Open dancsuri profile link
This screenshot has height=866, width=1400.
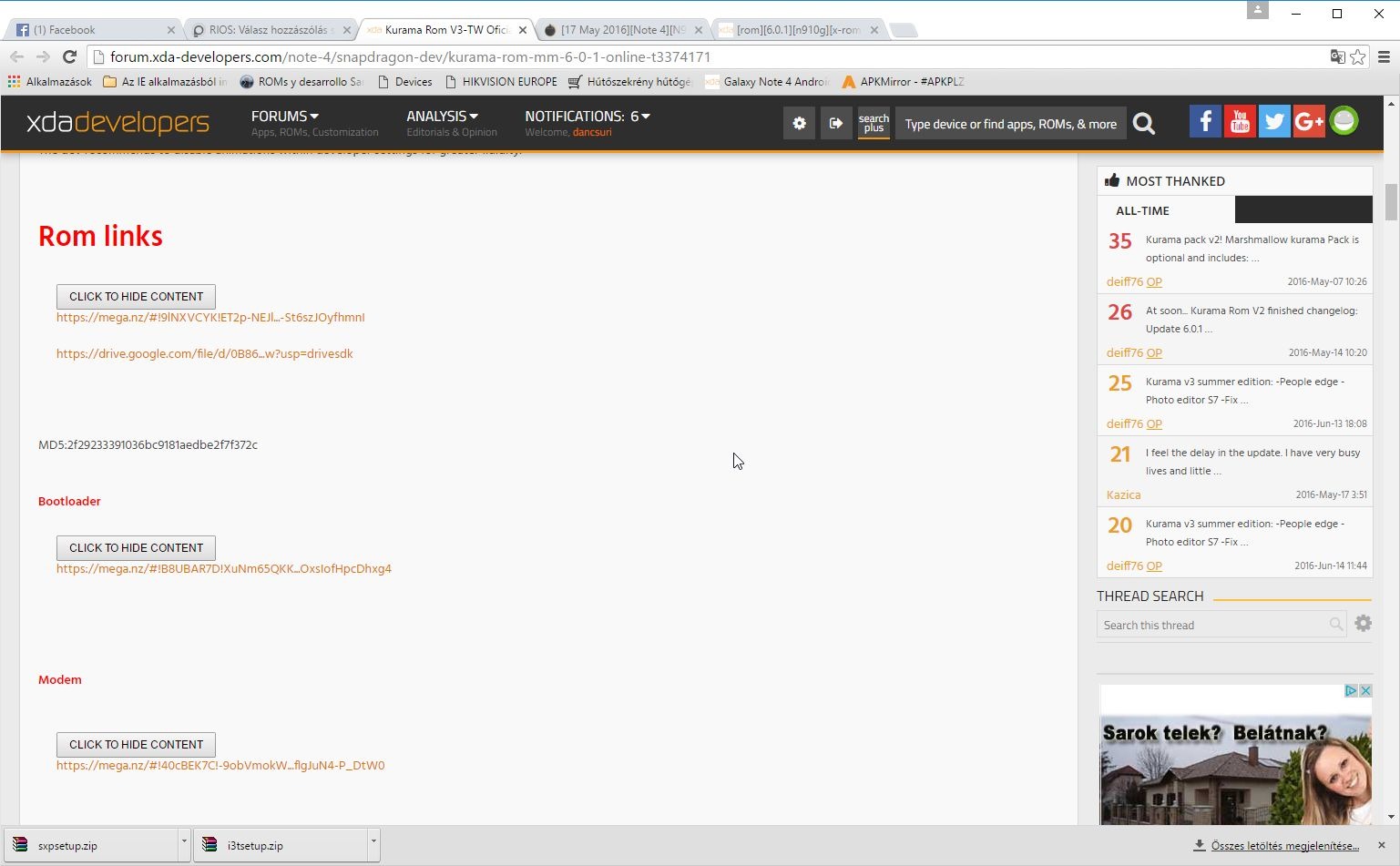pyautogui.click(x=592, y=133)
